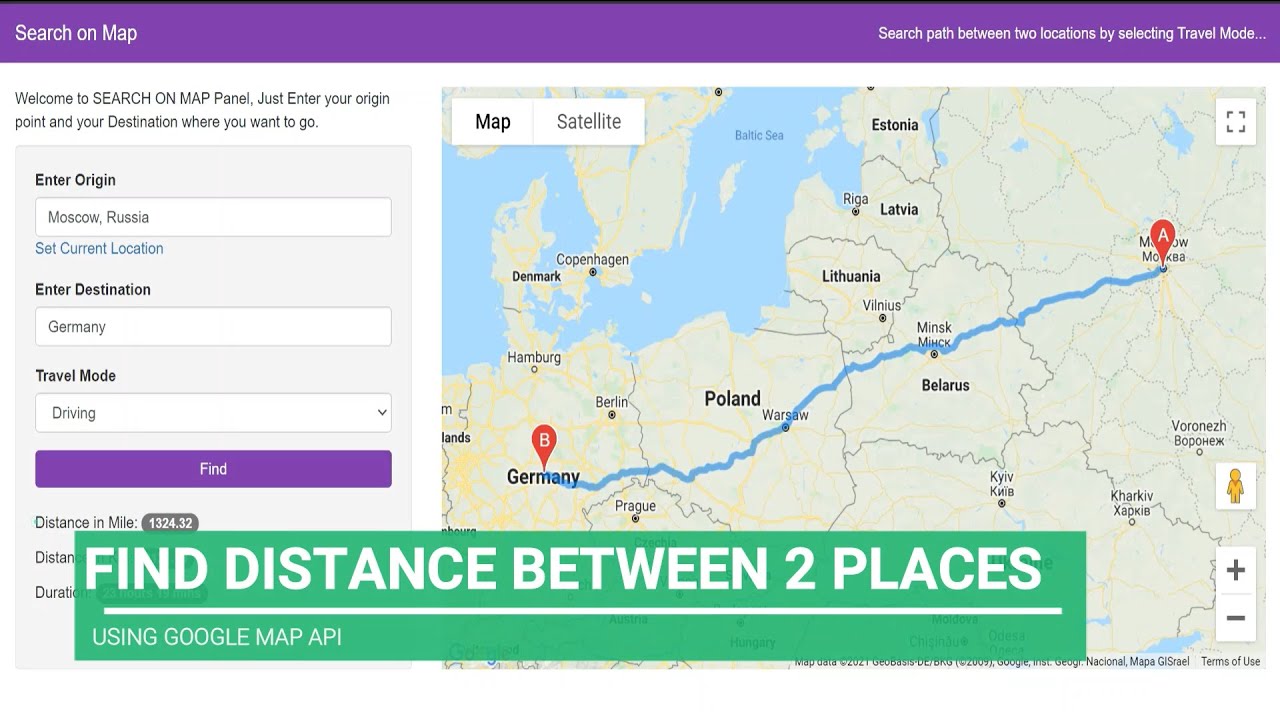Click the Baltic Sea label

pyautogui.click(x=759, y=135)
